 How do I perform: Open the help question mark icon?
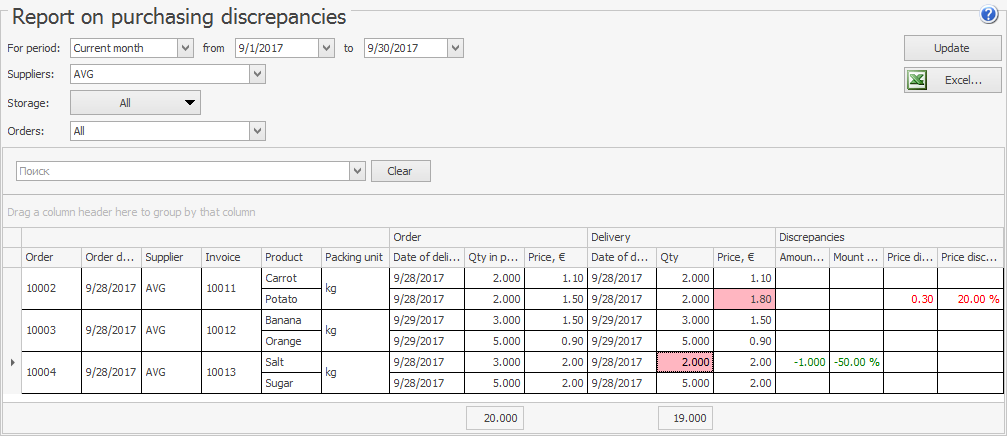pyautogui.click(x=989, y=14)
